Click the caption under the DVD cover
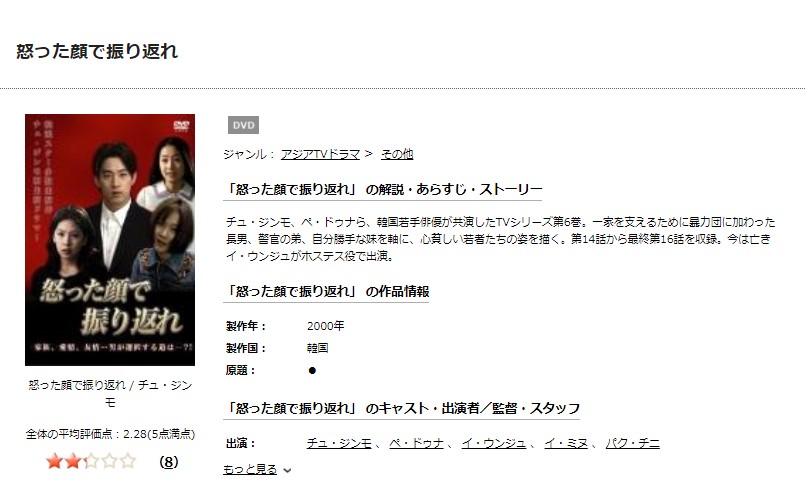Viewport: 806px width, 503px height. pyautogui.click(x=110, y=394)
